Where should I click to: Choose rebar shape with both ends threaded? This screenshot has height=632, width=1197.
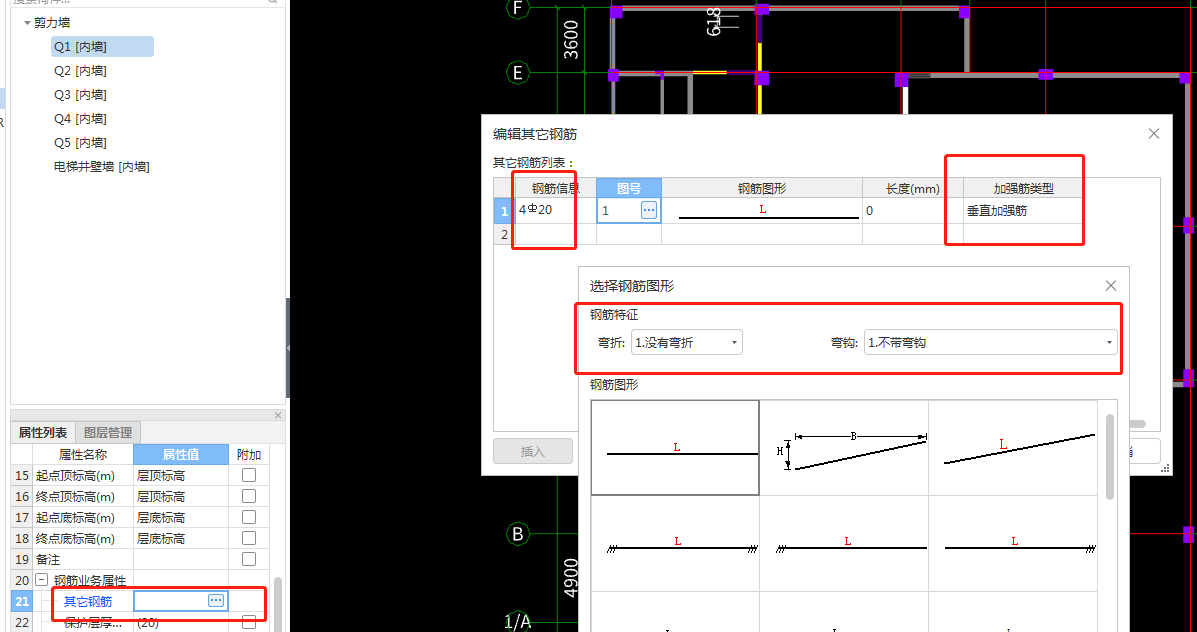[675, 543]
